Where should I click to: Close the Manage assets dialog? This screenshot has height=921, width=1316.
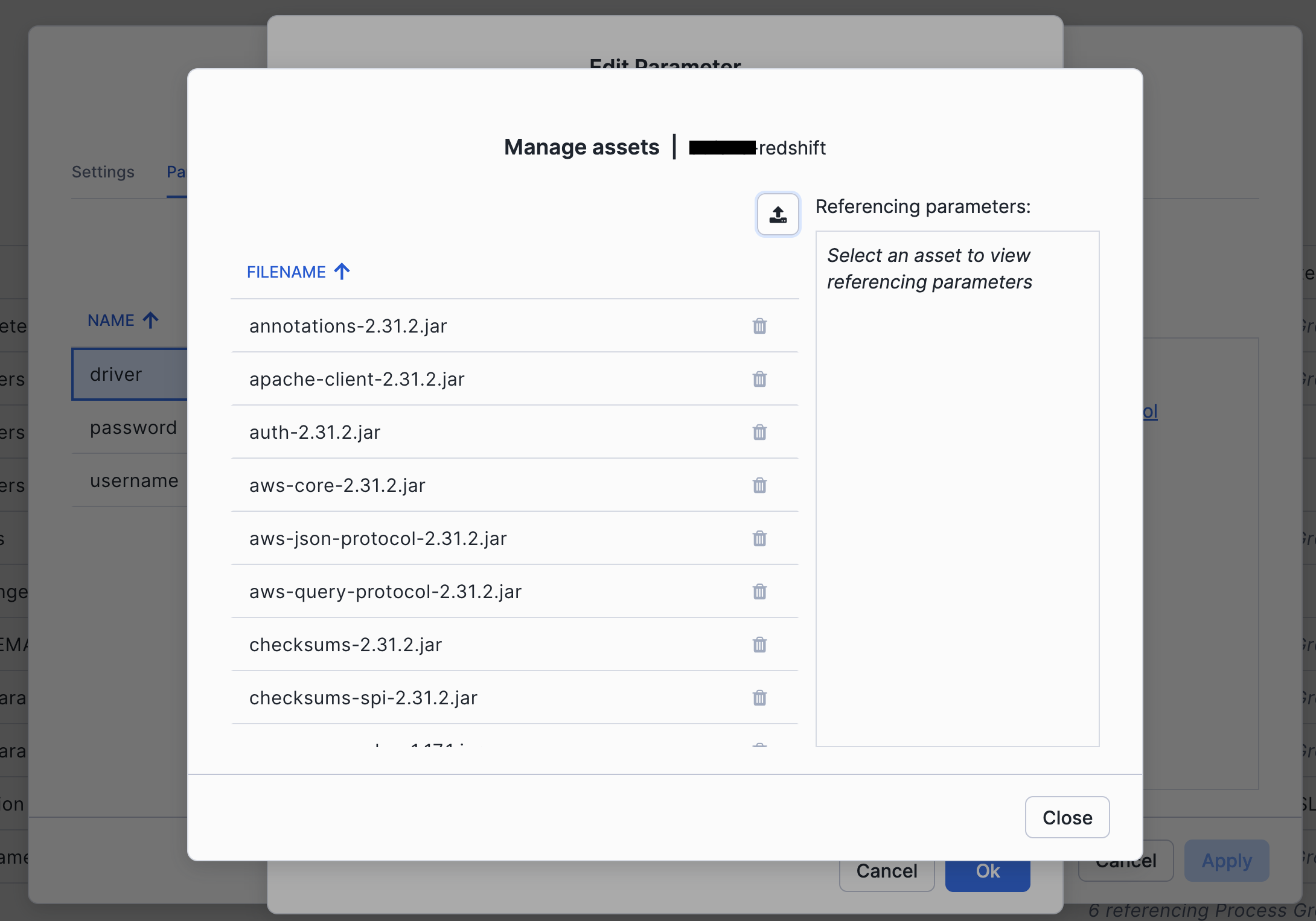[1067, 817]
